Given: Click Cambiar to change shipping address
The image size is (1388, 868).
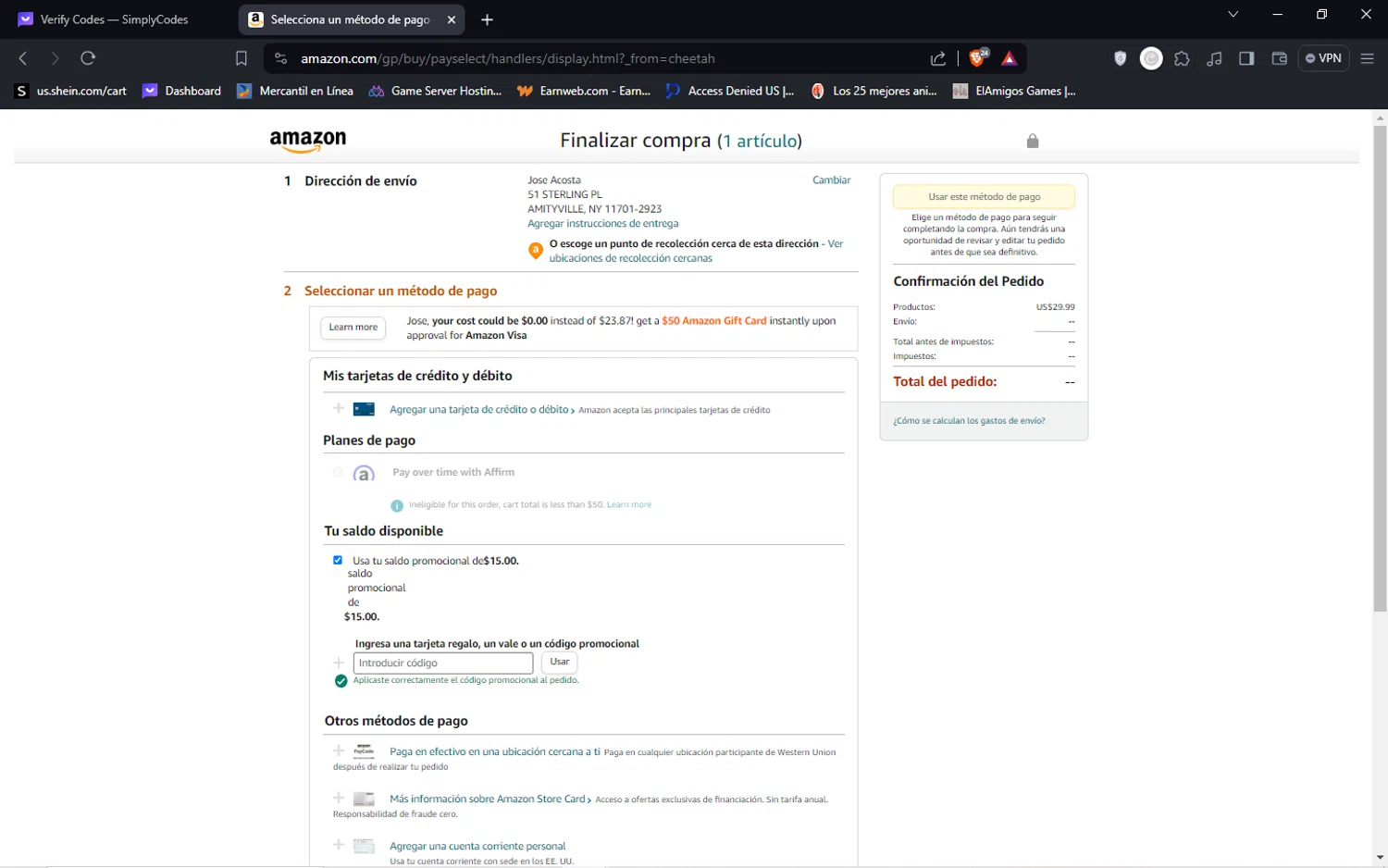Looking at the screenshot, I should [831, 180].
